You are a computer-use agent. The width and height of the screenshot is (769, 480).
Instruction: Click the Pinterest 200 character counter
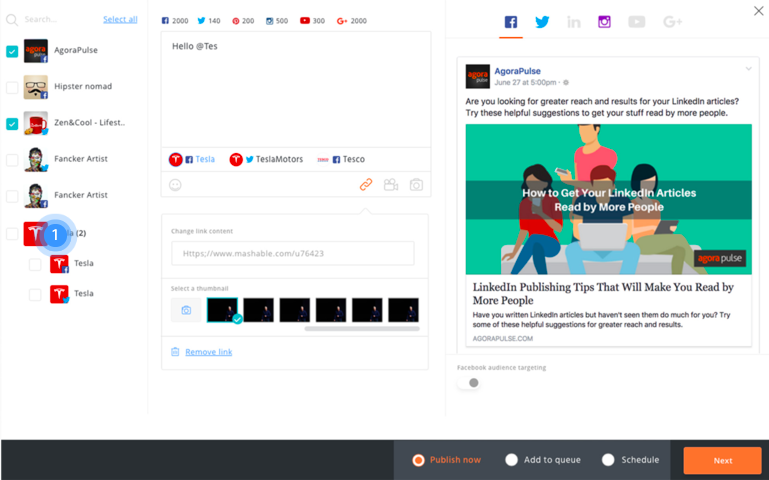pyautogui.click(x=243, y=21)
